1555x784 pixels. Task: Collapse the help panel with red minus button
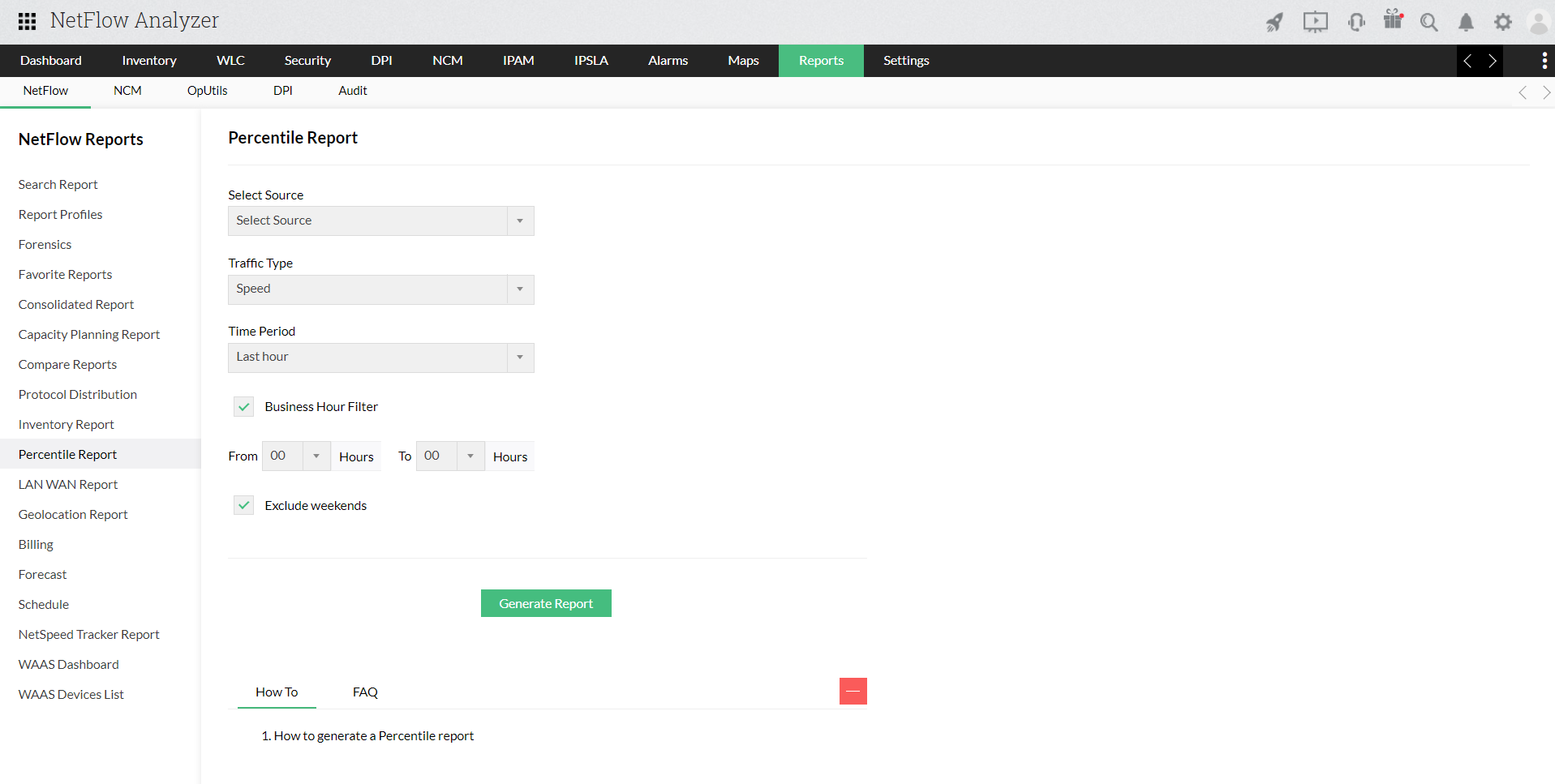(x=853, y=692)
